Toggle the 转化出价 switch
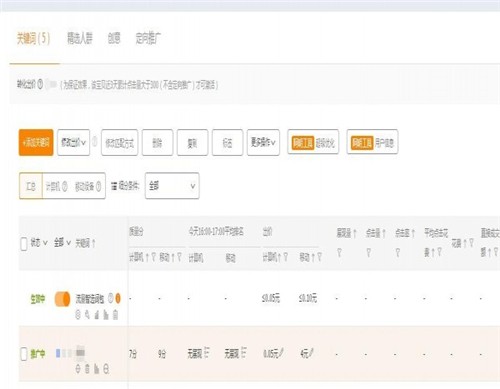500x389 pixels. pyautogui.click(x=52, y=85)
